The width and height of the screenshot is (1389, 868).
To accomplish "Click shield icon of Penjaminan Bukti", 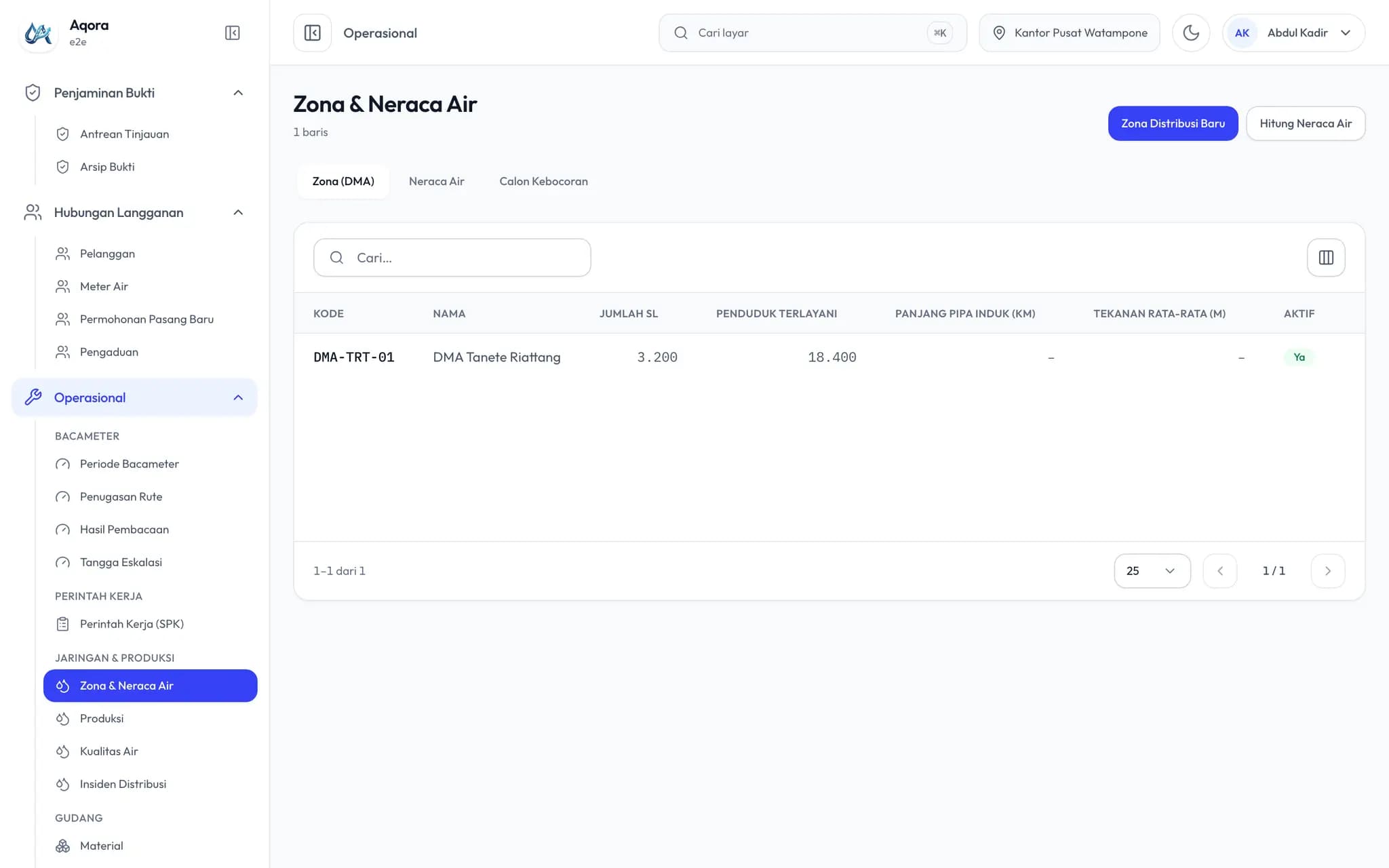I will 33,93.
